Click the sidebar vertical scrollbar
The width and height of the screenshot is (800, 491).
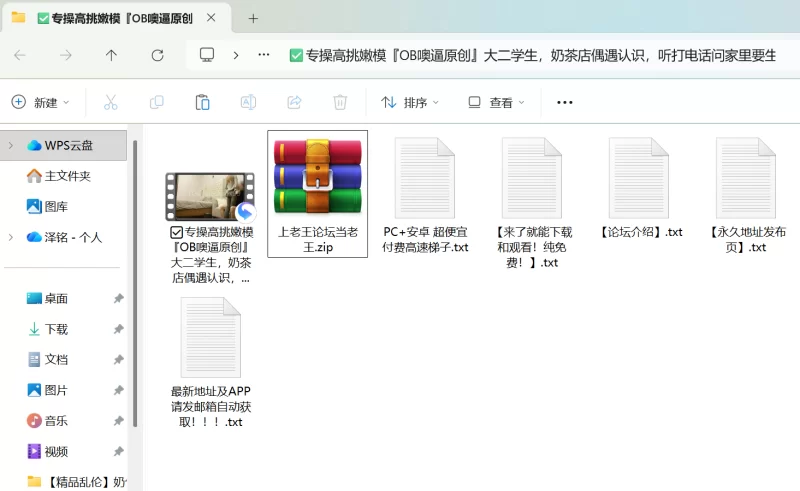tap(135, 283)
